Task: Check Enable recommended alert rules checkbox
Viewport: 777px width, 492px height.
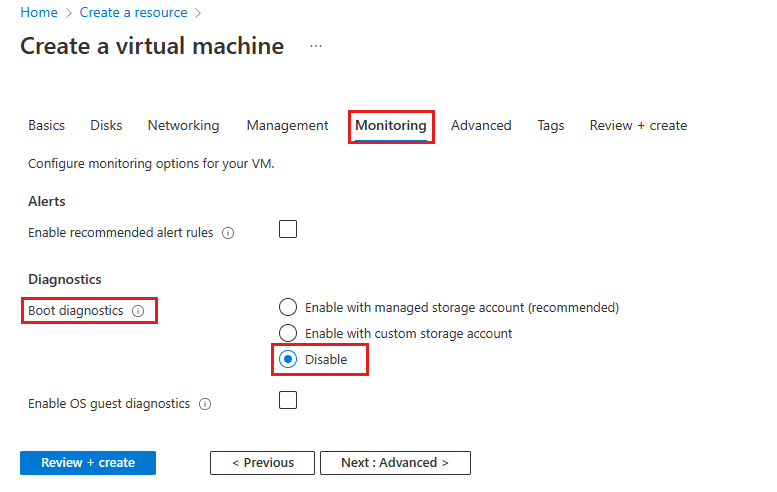Action: (288, 229)
